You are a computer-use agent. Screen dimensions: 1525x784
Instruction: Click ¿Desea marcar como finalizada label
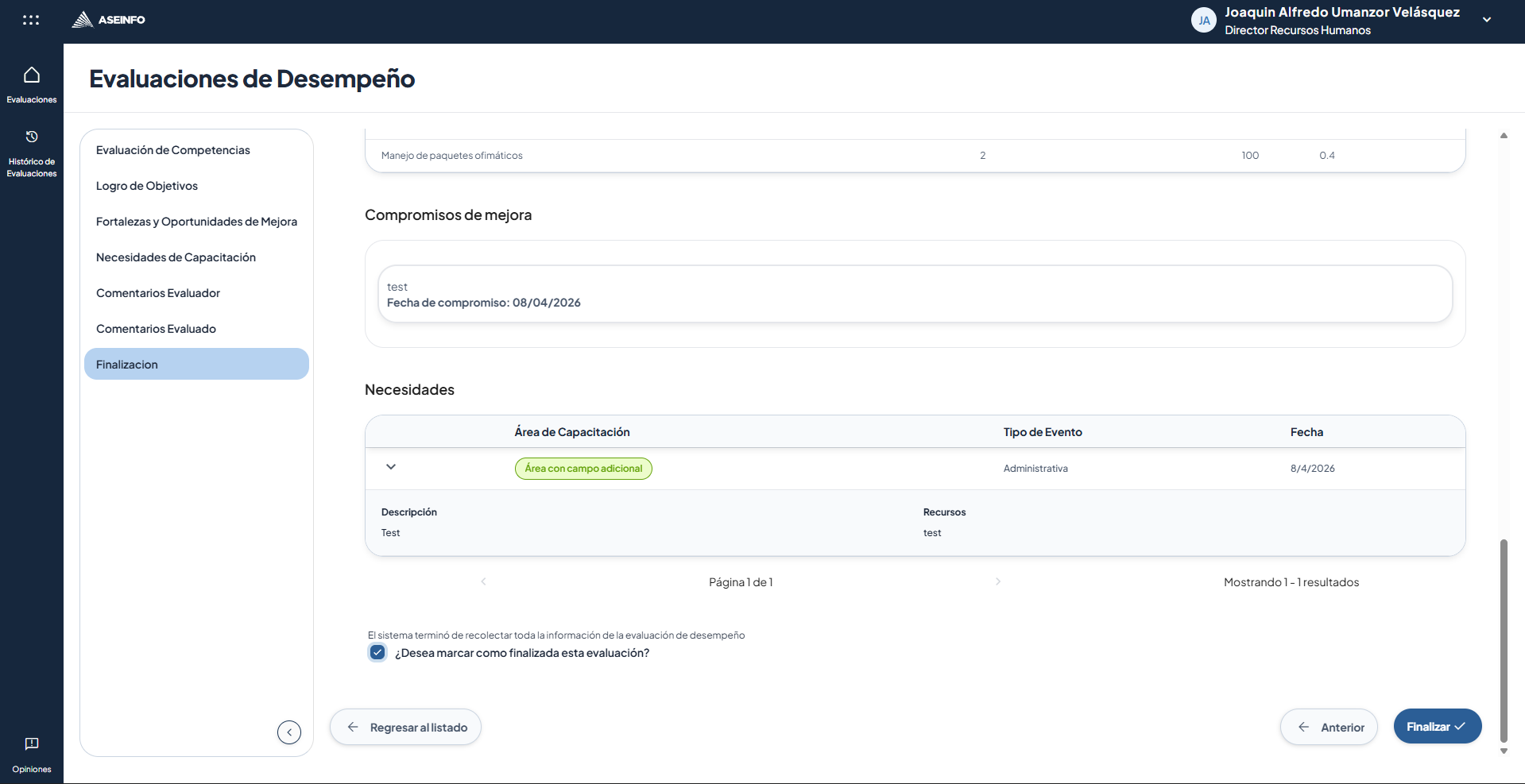coord(522,653)
